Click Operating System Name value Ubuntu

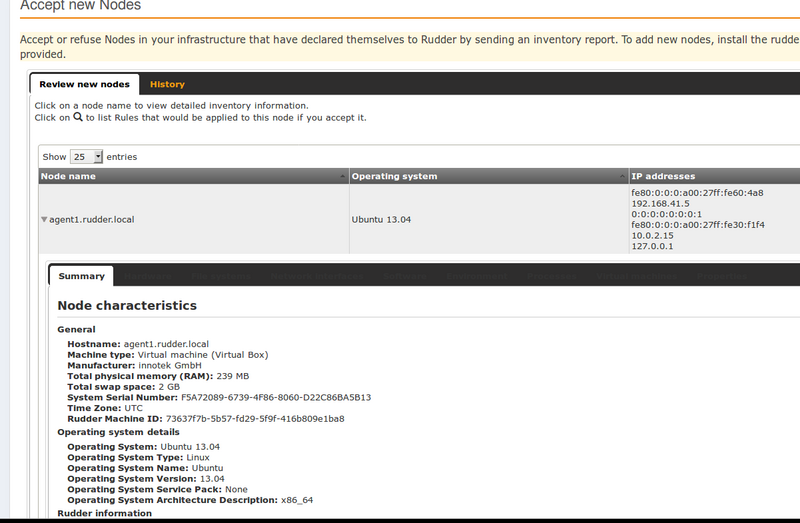coord(208,468)
